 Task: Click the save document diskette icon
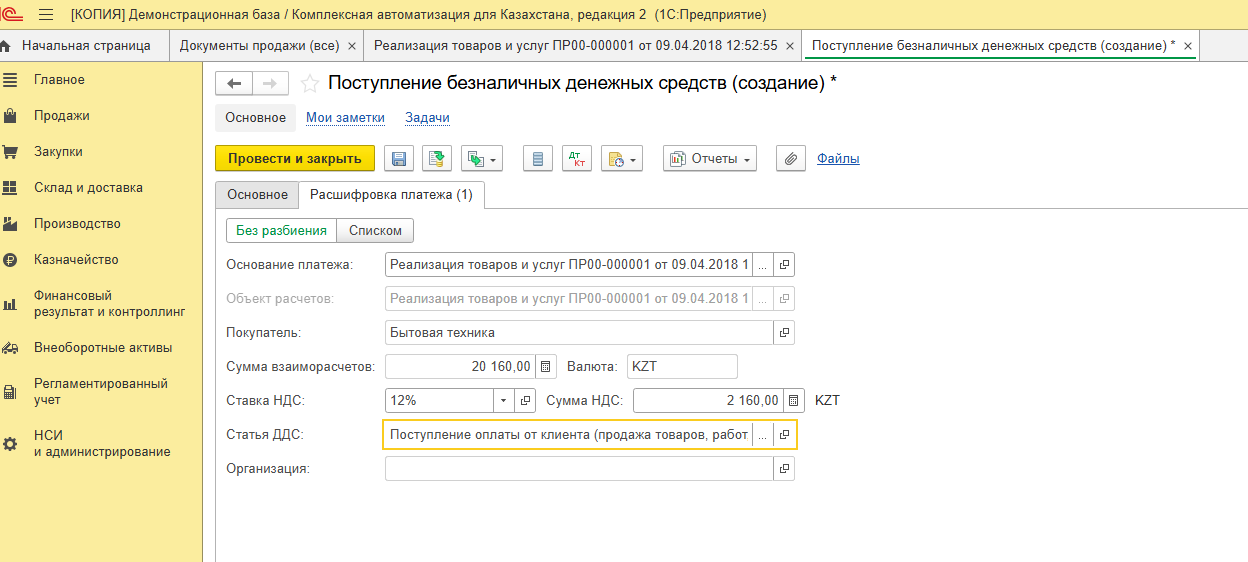pyautogui.click(x=399, y=159)
